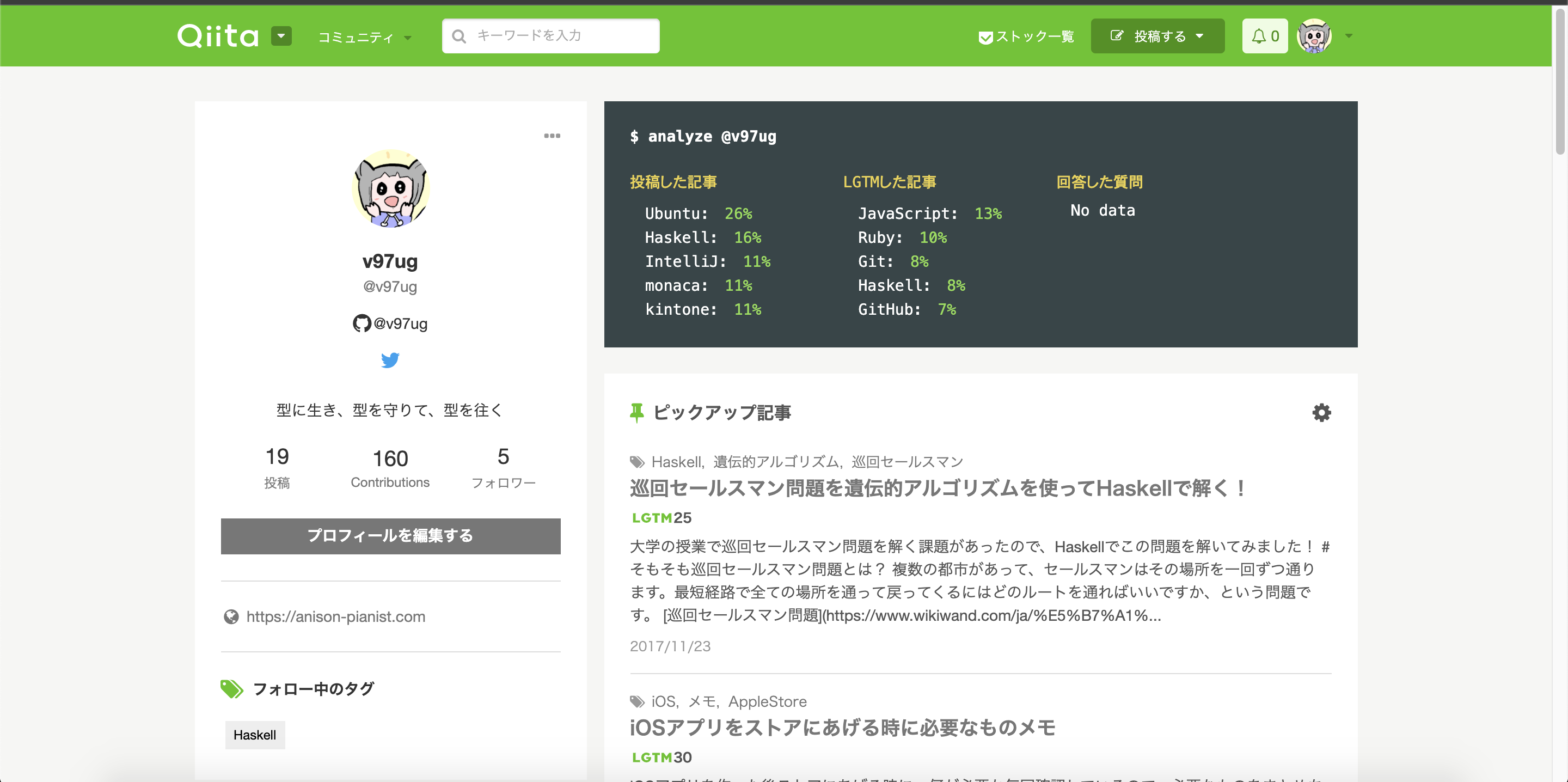This screenshot has width=1568, height=782.
Task: Expand the コミュニティ menu
Action: pyautogui.click(x=364, y=37)
